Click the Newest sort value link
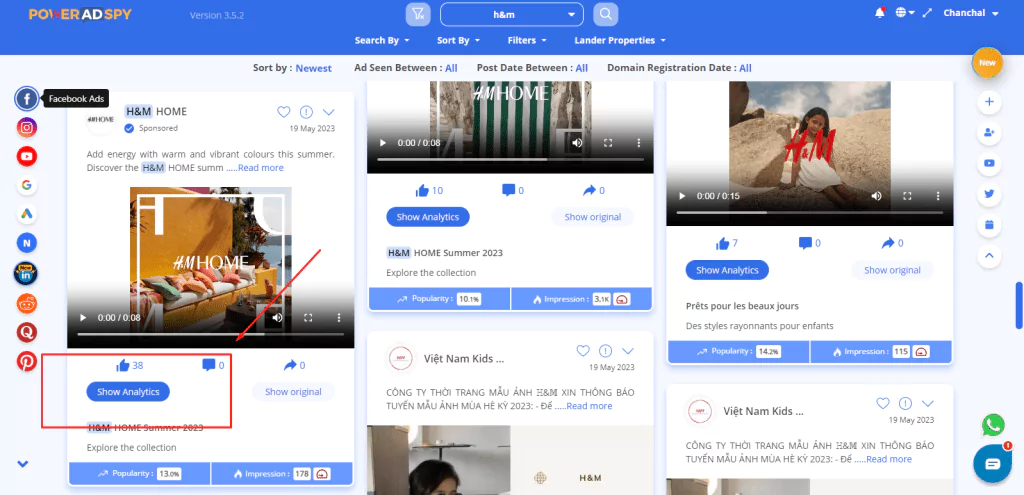Viewport: 1024px width, 495px height. (313, 68)
